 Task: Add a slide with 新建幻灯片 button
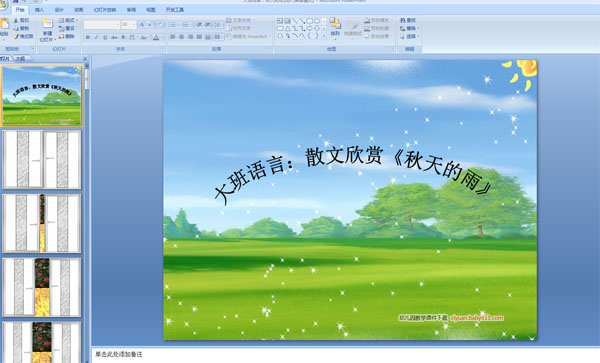[x=47, y=30]
